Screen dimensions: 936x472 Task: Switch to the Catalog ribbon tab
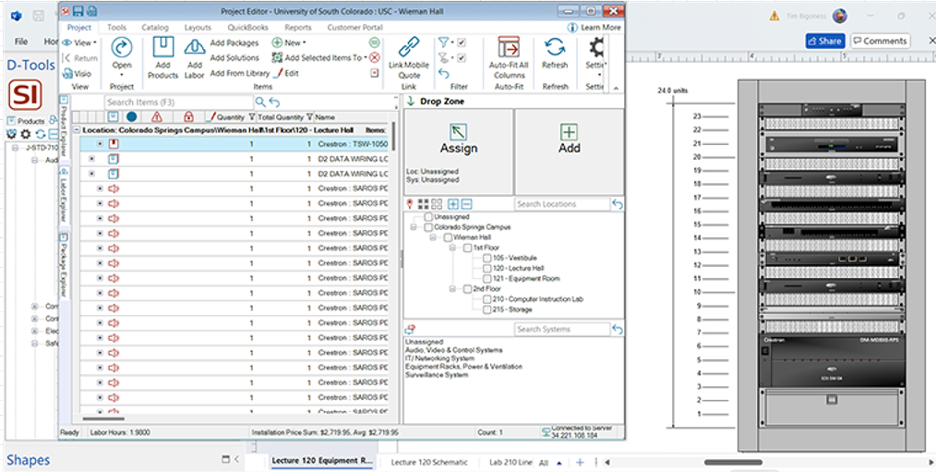click(x=154, y=28)
